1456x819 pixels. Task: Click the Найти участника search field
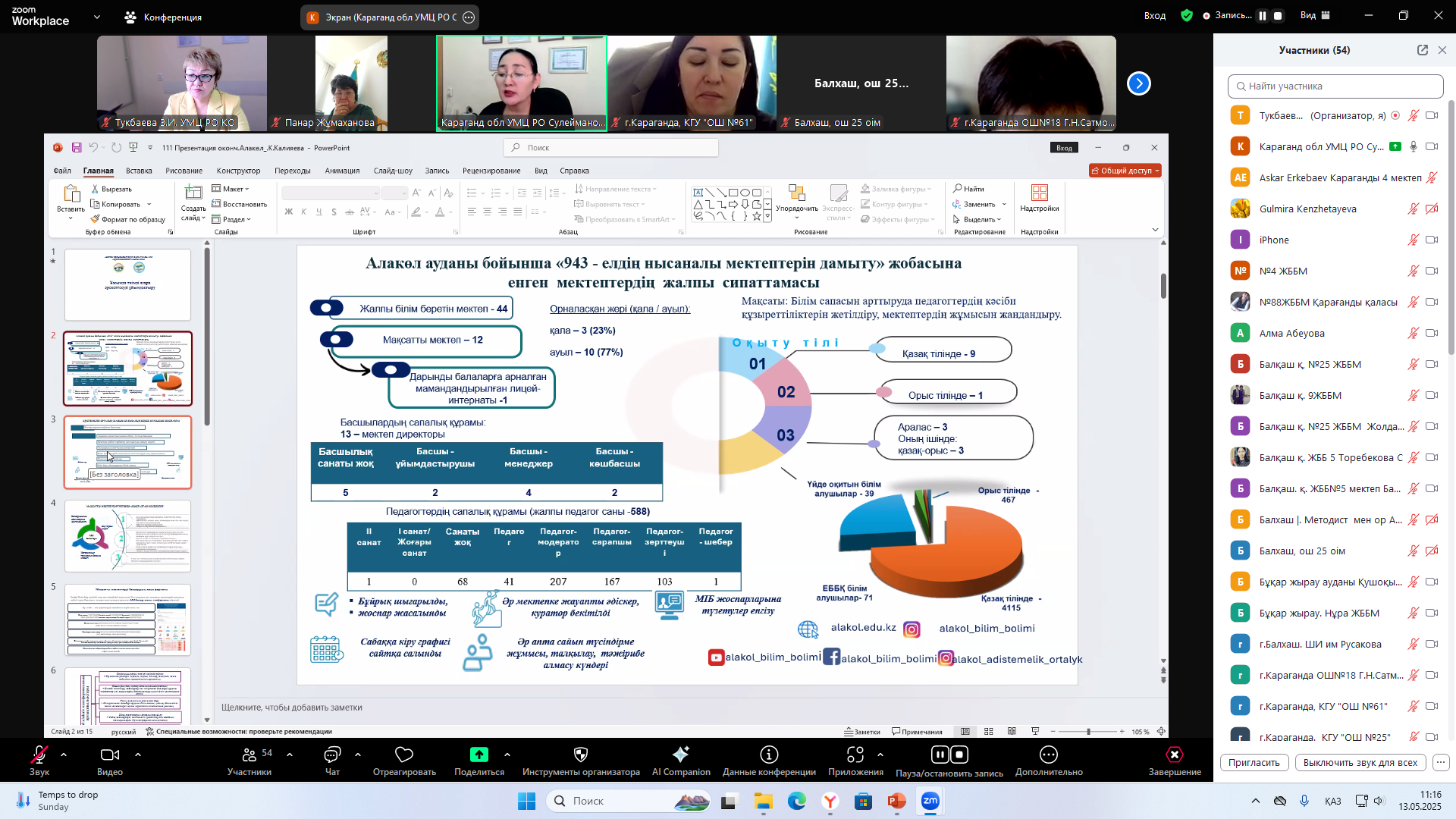tap(1335, 86)
